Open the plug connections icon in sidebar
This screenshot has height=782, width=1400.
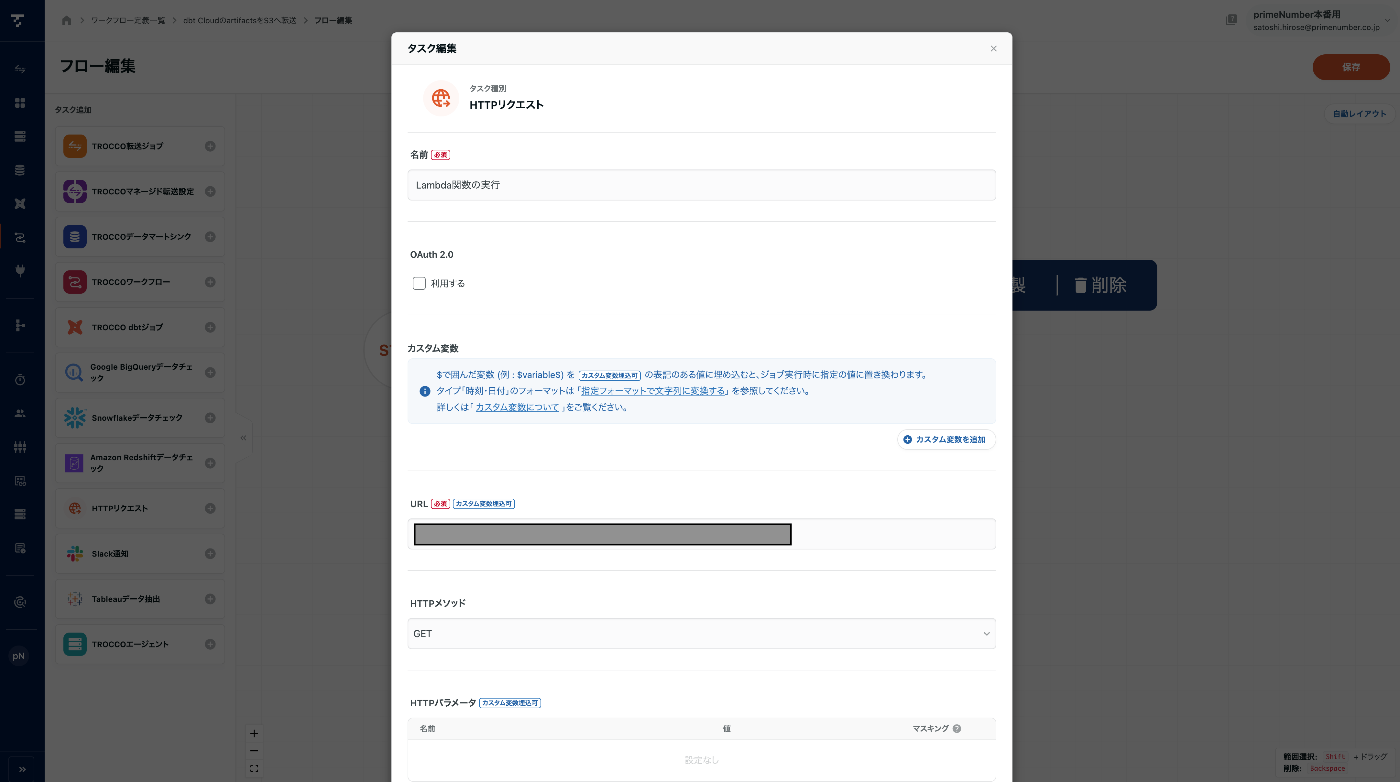(20, 271)
